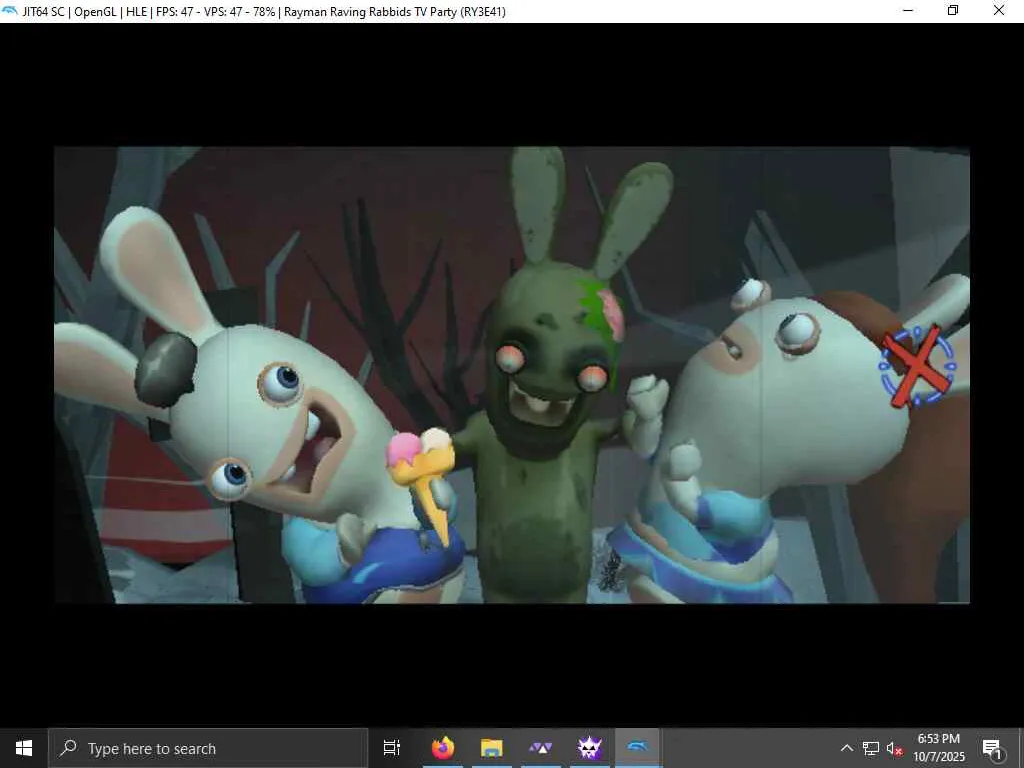Restore down the Dolphin game window
Viewport: 1024px width, 768px height.
pos(953,10)
